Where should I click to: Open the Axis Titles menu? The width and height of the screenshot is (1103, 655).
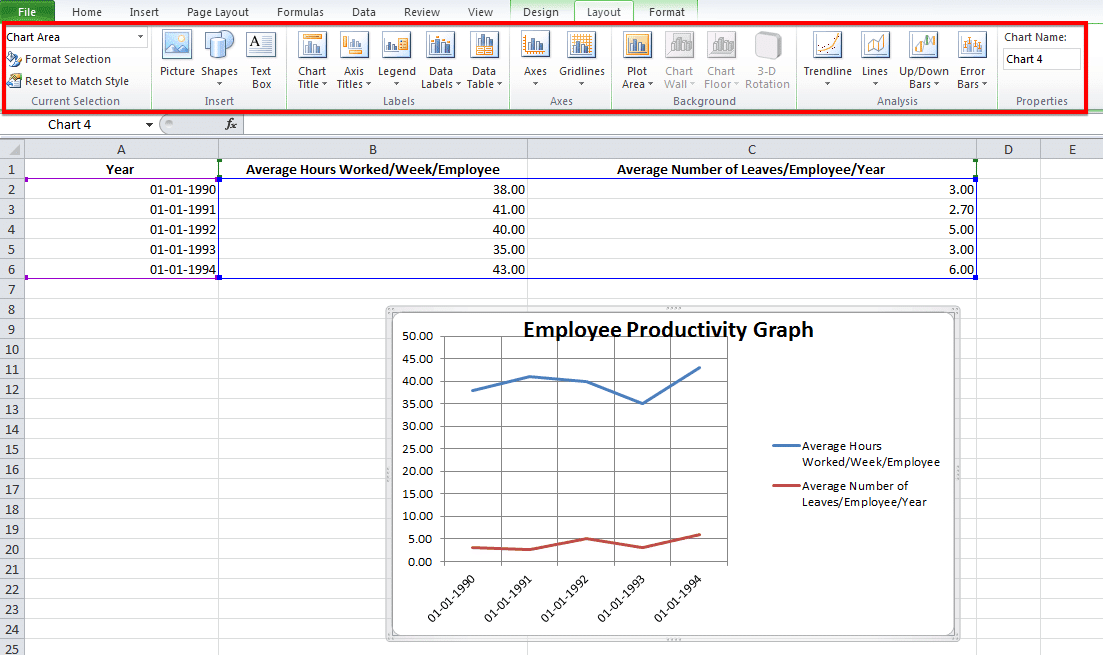354,61
